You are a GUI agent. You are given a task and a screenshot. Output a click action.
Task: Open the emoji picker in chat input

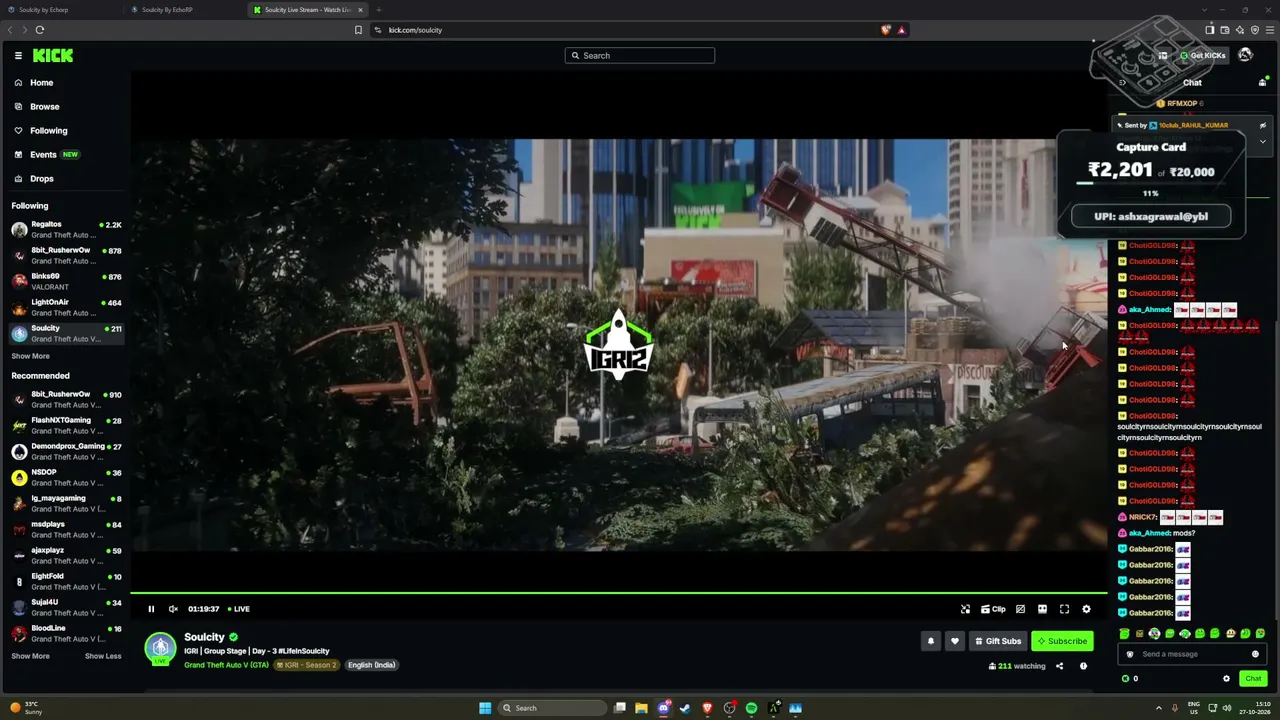click(x=1255, y=654)
